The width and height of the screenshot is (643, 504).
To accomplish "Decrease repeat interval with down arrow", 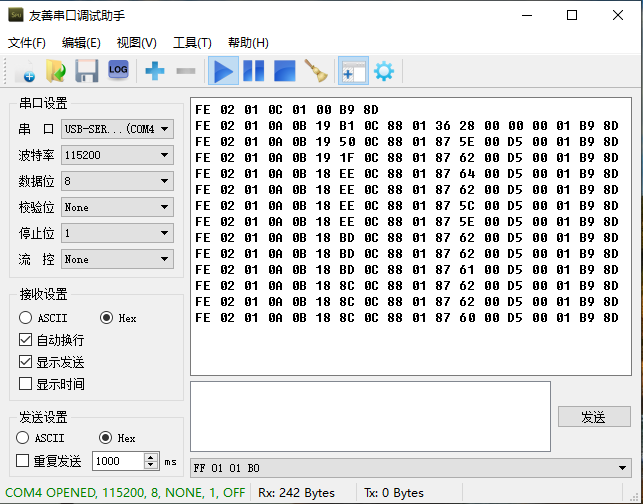I will (x=151, y=465).
